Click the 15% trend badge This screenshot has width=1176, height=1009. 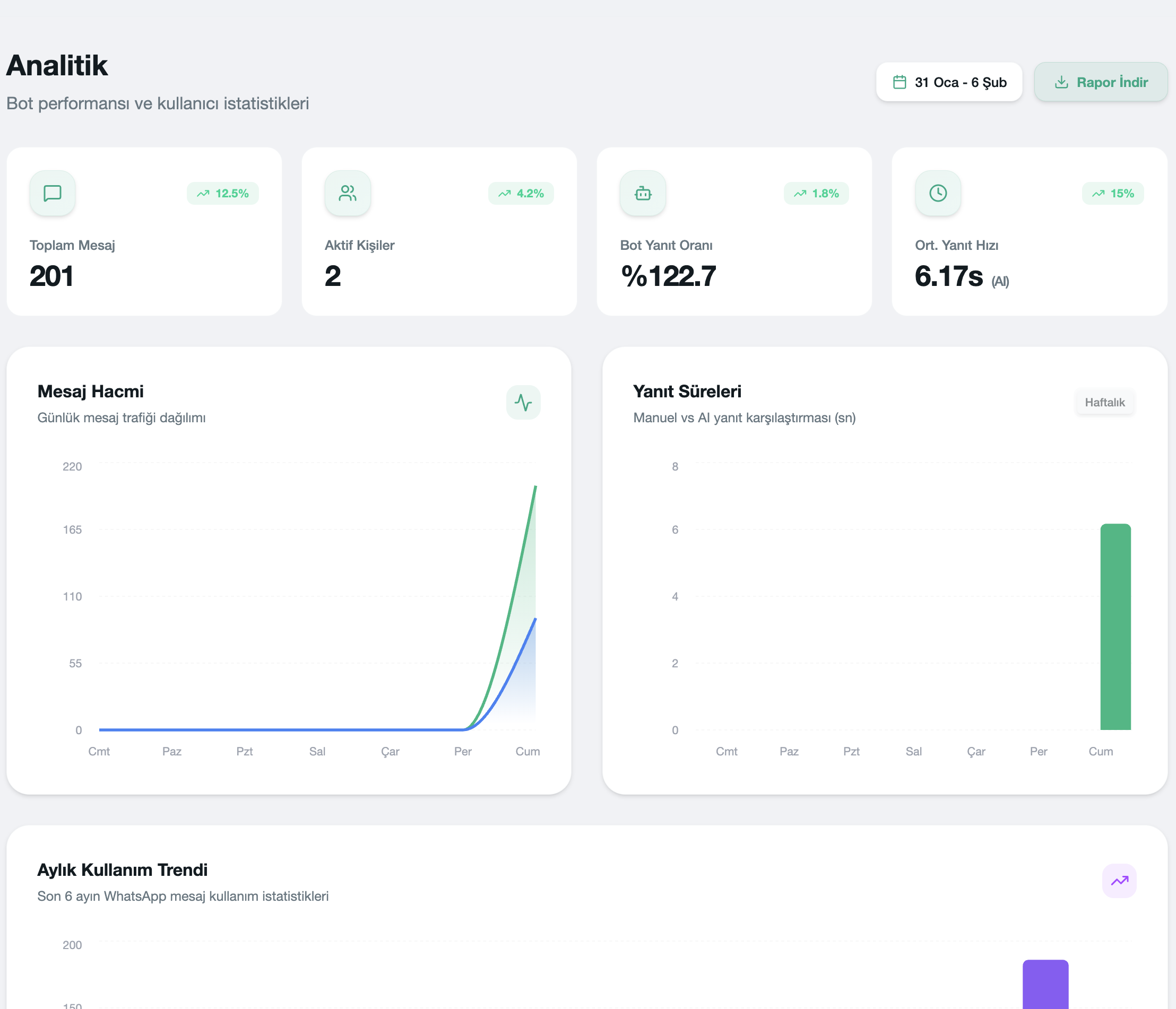(1112, 194)
